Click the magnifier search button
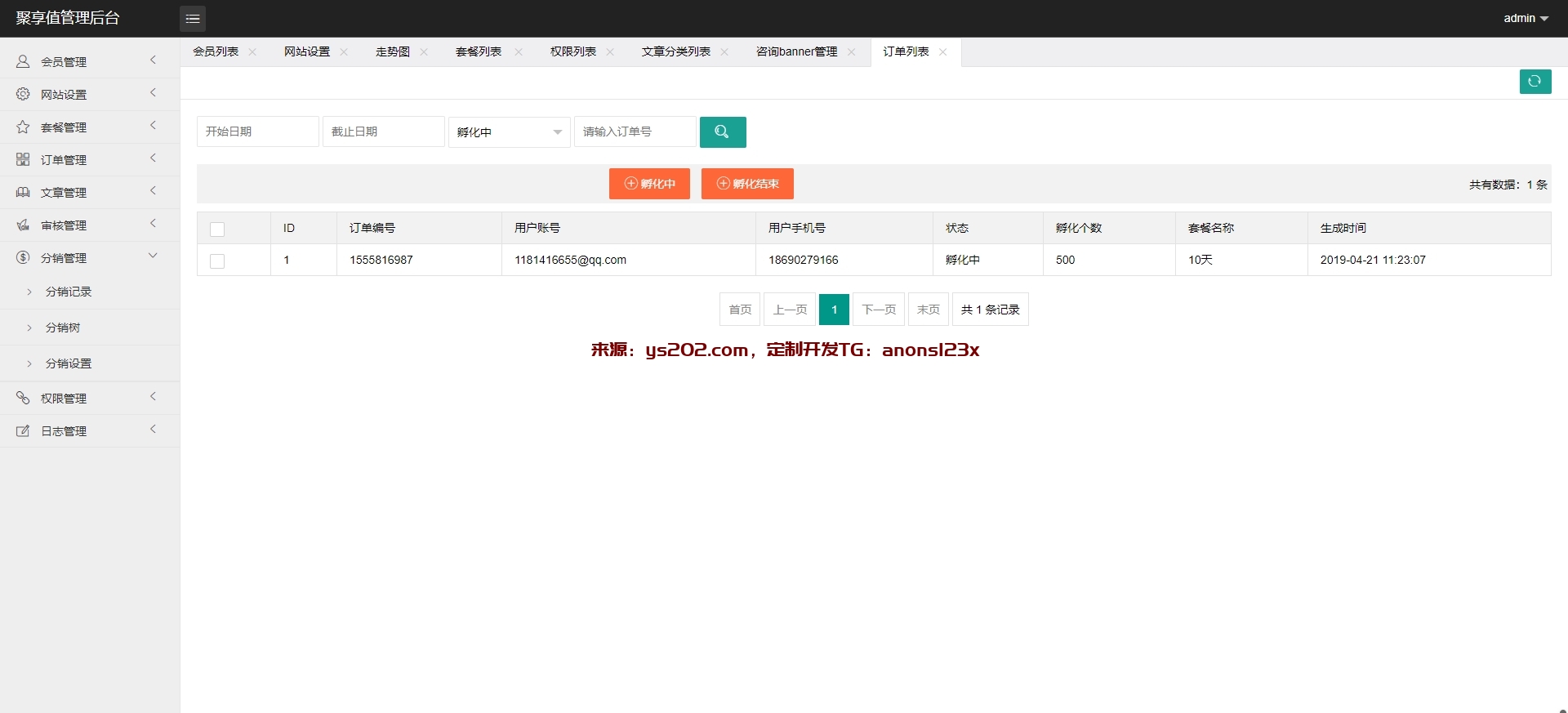Image resolution: width=1568 pixels, height=713 pixels. coord(722,132)
